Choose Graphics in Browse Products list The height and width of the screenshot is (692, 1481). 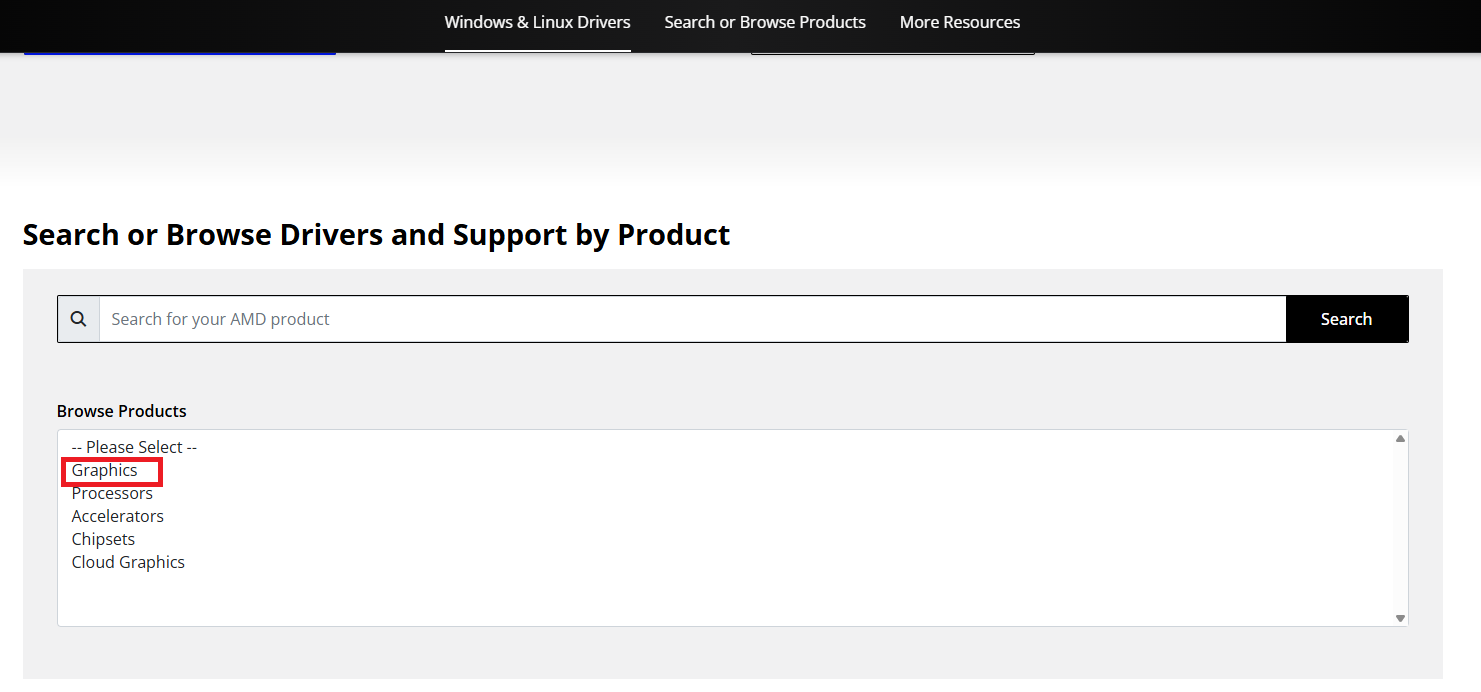pos(105,470)
